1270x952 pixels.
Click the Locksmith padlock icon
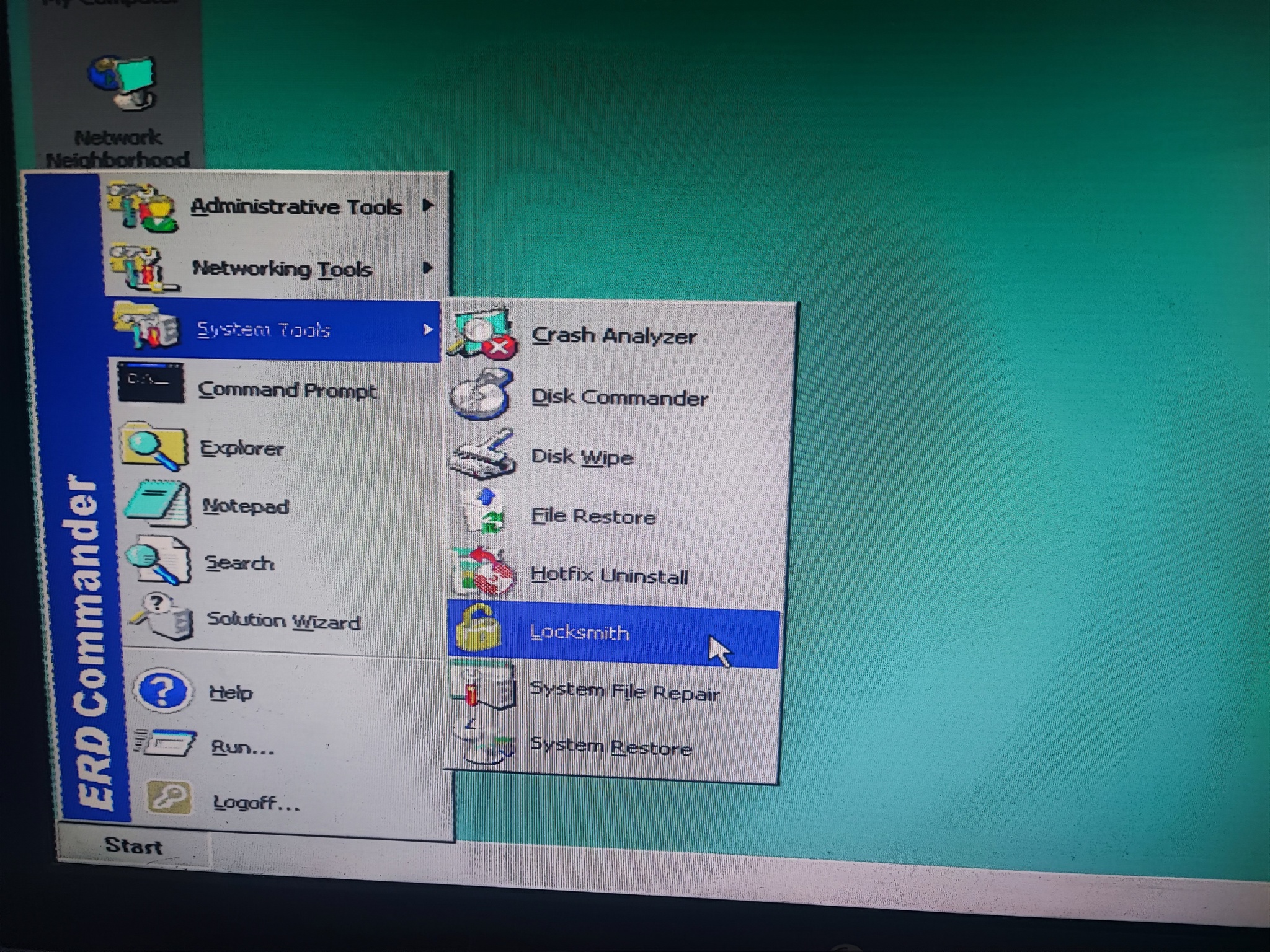coord(478,628)
